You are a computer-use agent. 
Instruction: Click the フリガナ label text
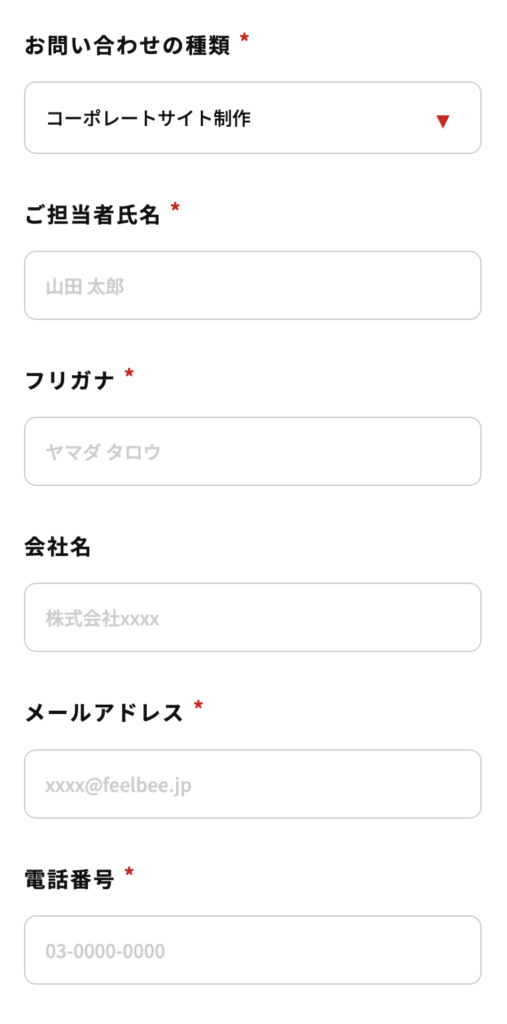pos(70,381)
